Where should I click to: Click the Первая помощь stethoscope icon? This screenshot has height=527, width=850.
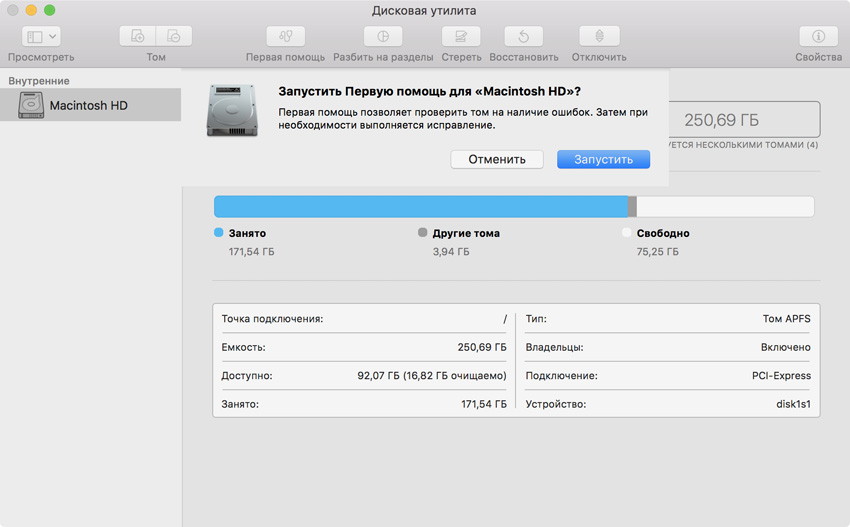pyautogui.click(x=285, y=37)
